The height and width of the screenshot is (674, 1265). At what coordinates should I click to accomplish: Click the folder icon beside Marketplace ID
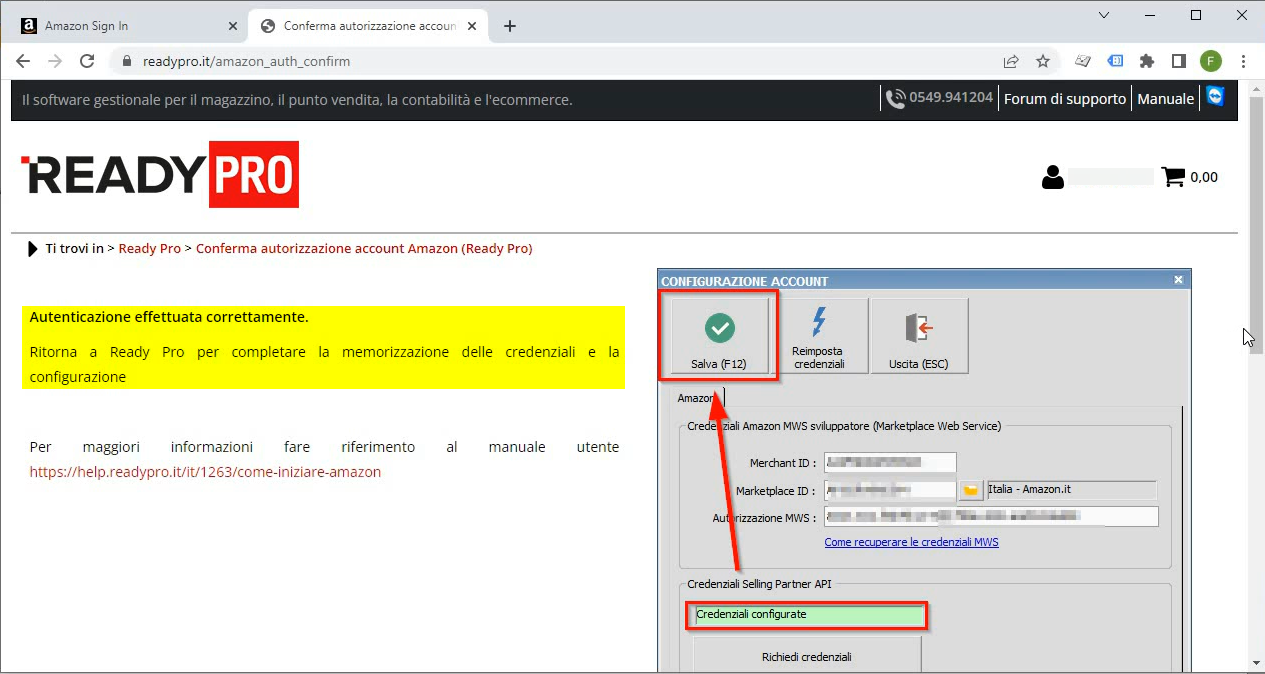970,490
